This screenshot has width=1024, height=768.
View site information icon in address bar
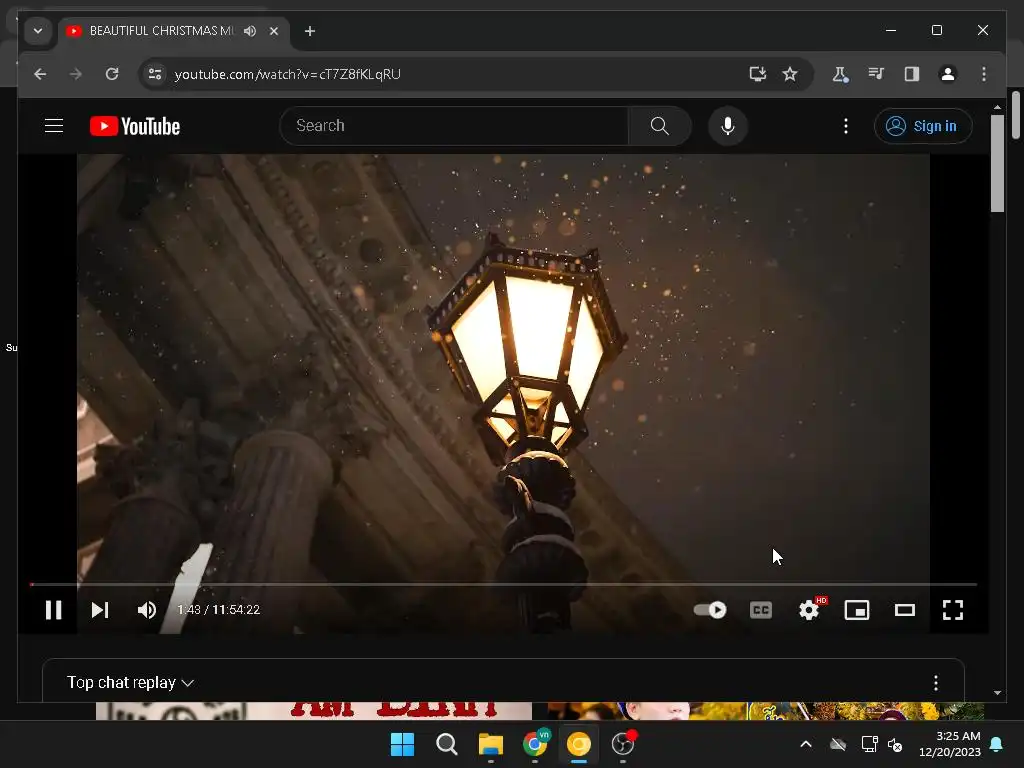155,74
